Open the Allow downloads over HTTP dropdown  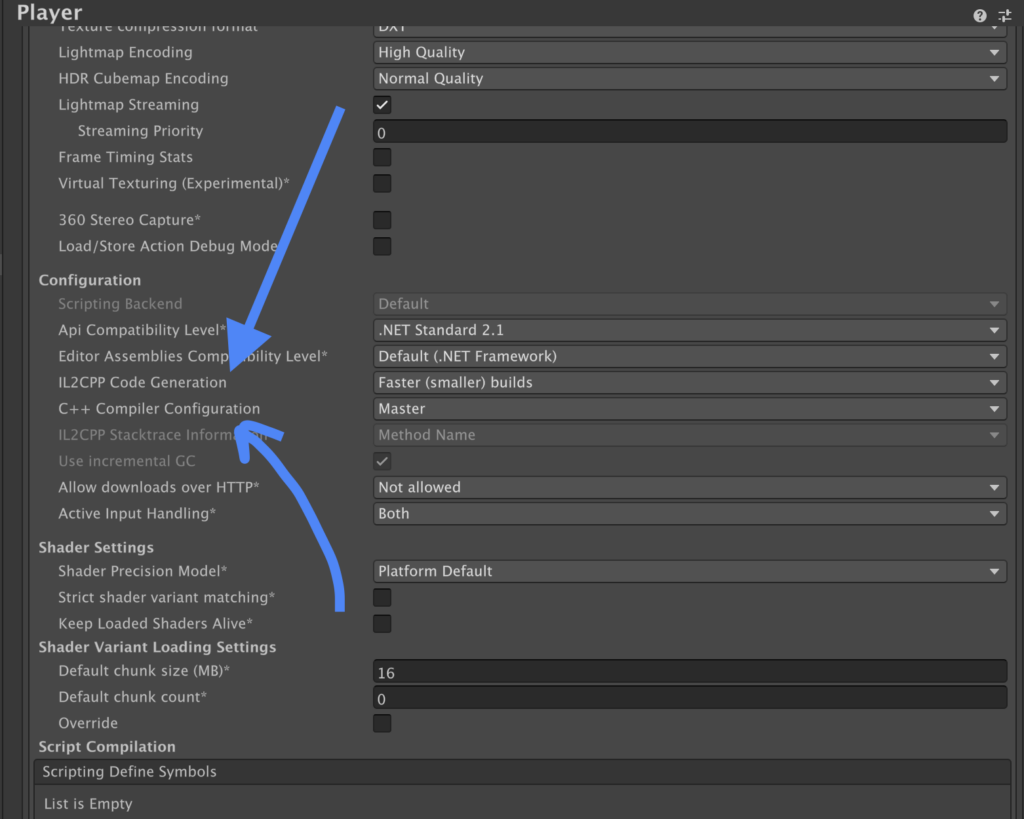point(689,487)
